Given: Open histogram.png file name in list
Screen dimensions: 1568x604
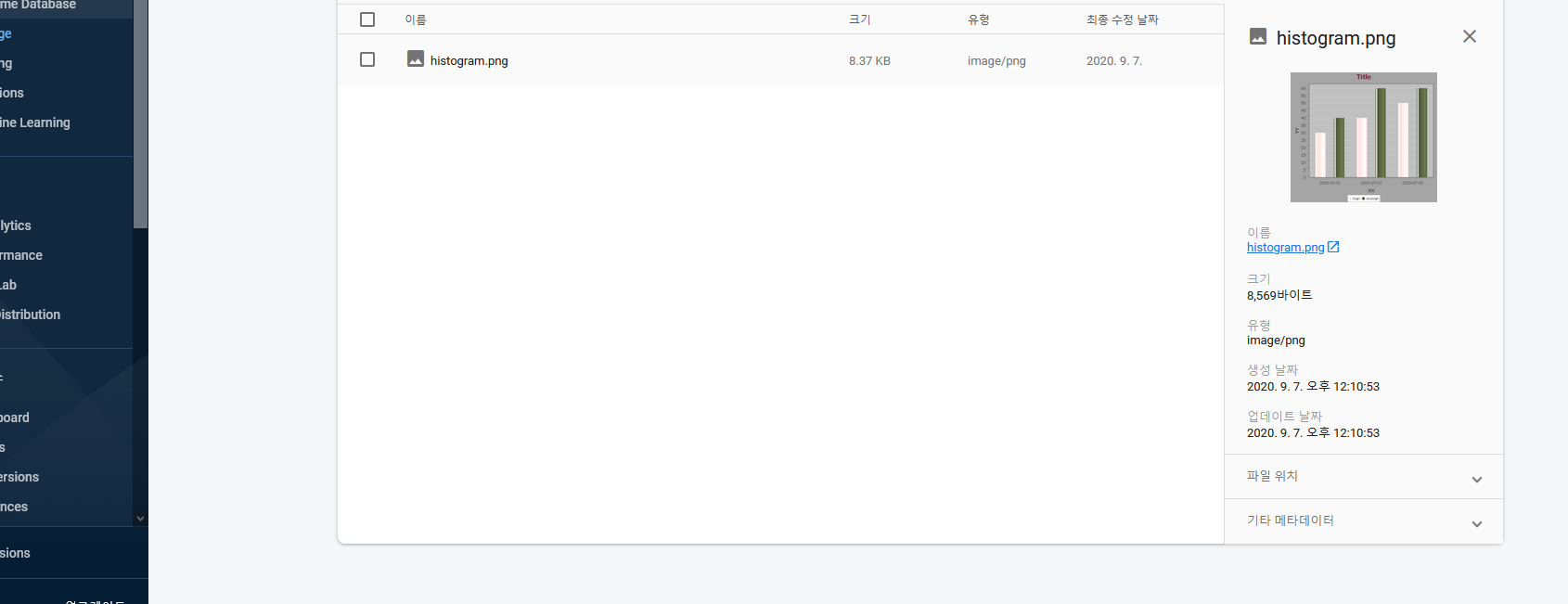Looking at the screenshot, I should [x=469, y=61].
